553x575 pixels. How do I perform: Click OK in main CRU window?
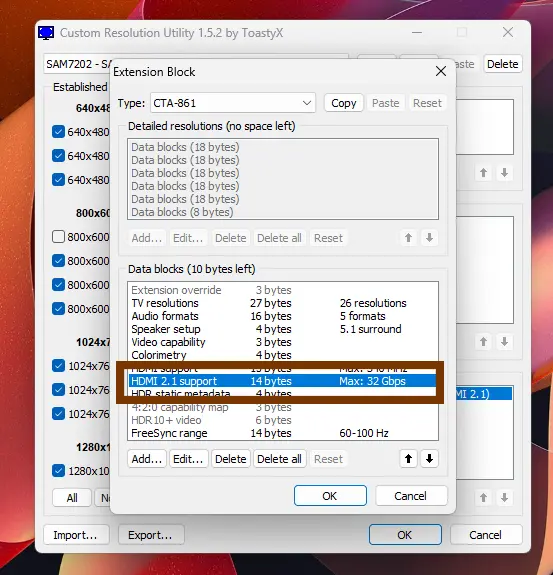(405, 535)
